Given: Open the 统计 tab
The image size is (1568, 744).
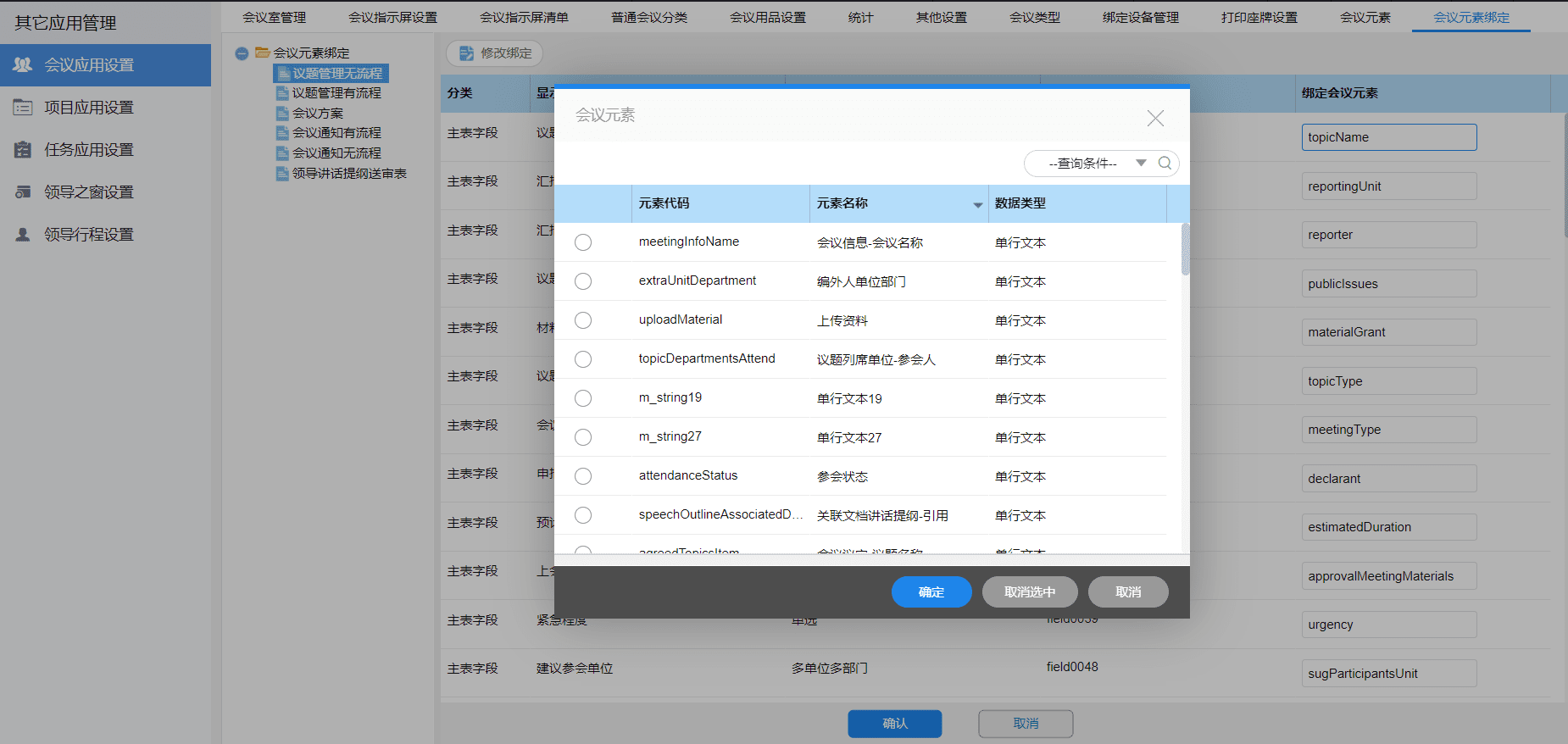Looking at the screenshot, I should click(x=861, y=17).
